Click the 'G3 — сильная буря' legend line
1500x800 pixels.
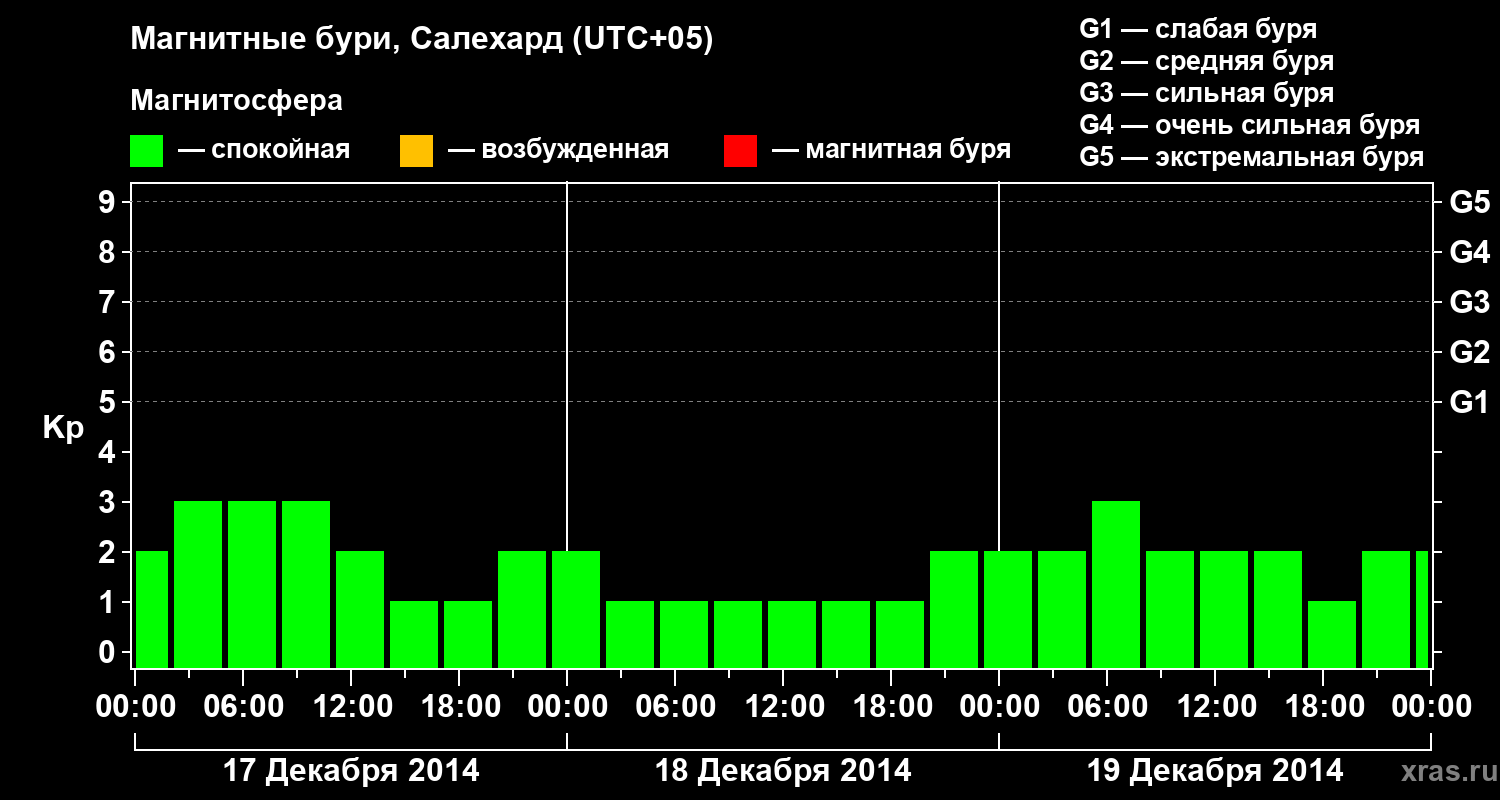click(x=1206, y=93)
